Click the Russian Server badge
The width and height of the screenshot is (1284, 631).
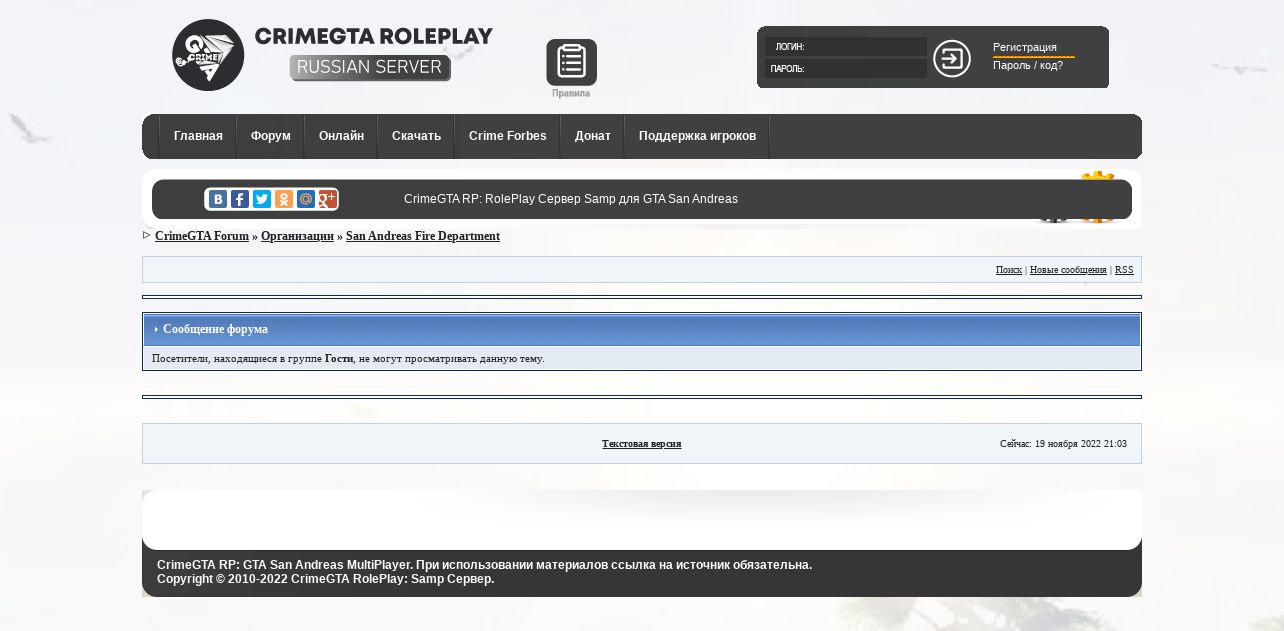[x=370, y=68]
